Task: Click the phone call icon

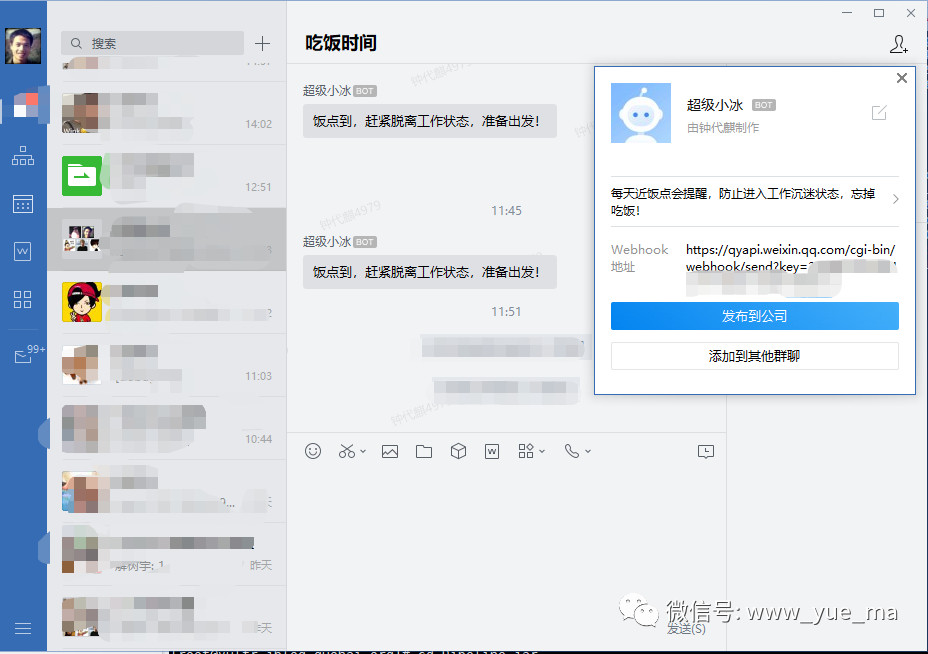Action: 572,452
